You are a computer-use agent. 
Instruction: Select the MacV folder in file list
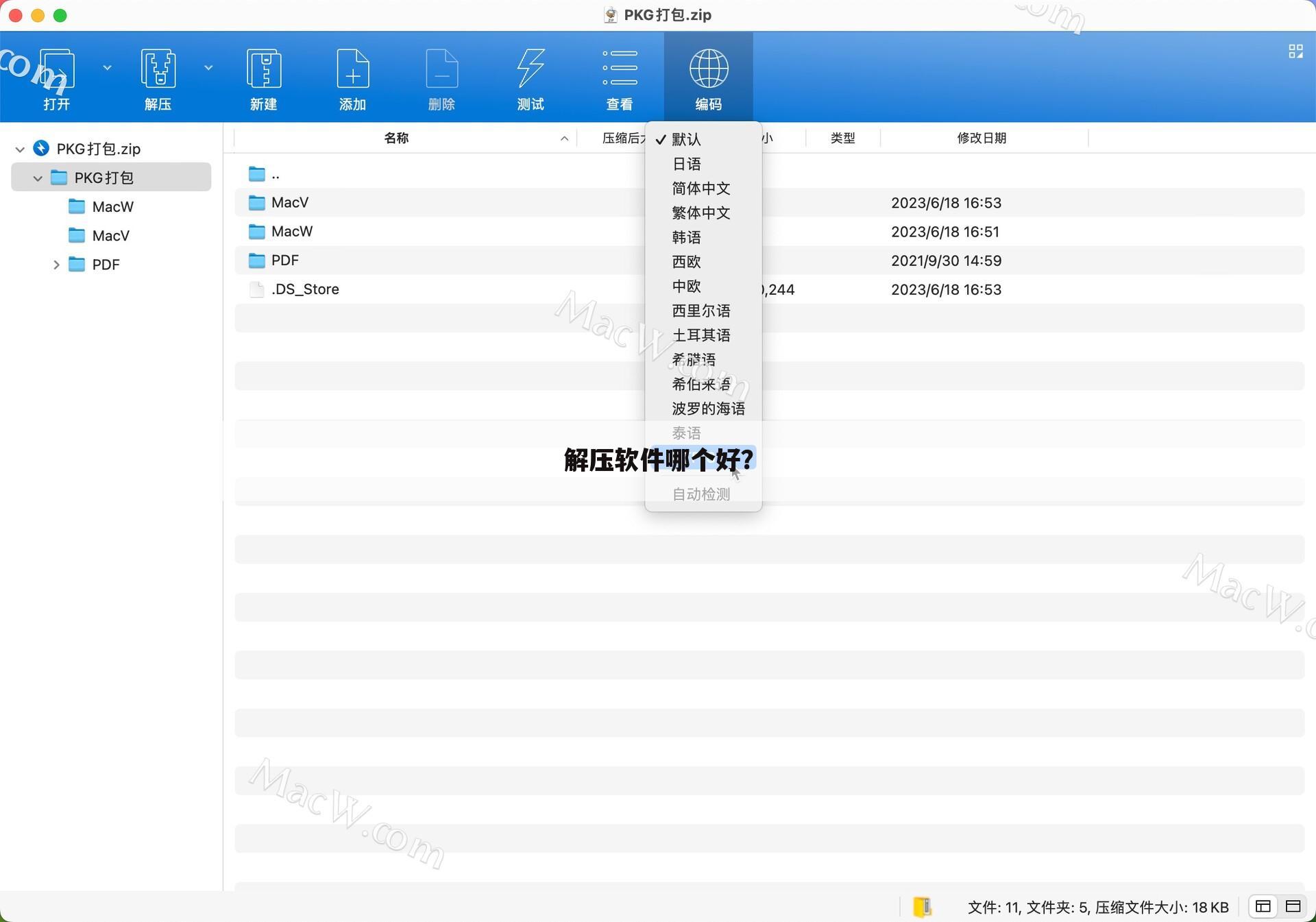point(769,203)
